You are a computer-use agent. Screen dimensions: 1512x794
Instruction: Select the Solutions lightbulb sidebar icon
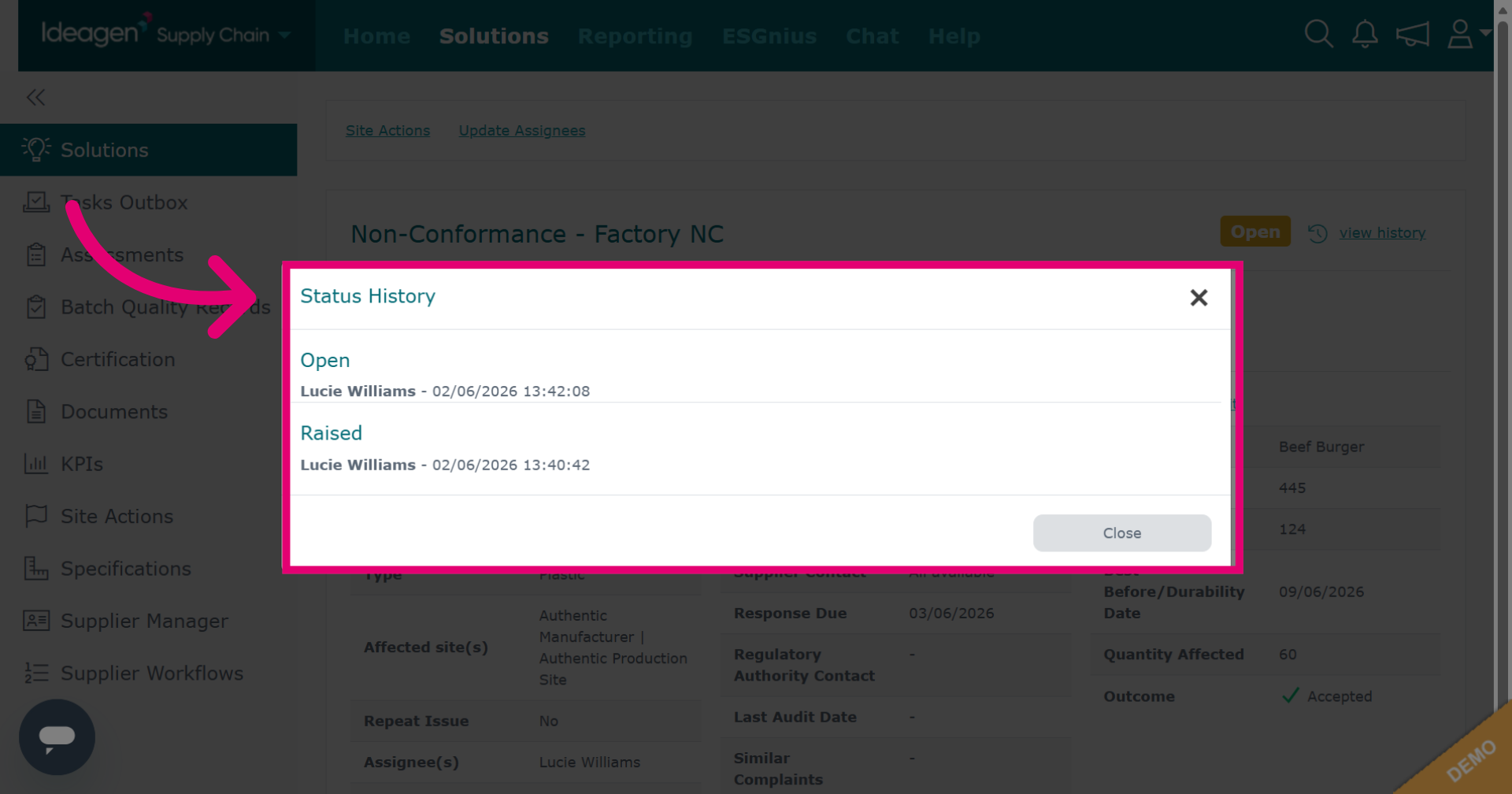click(36, 150)
